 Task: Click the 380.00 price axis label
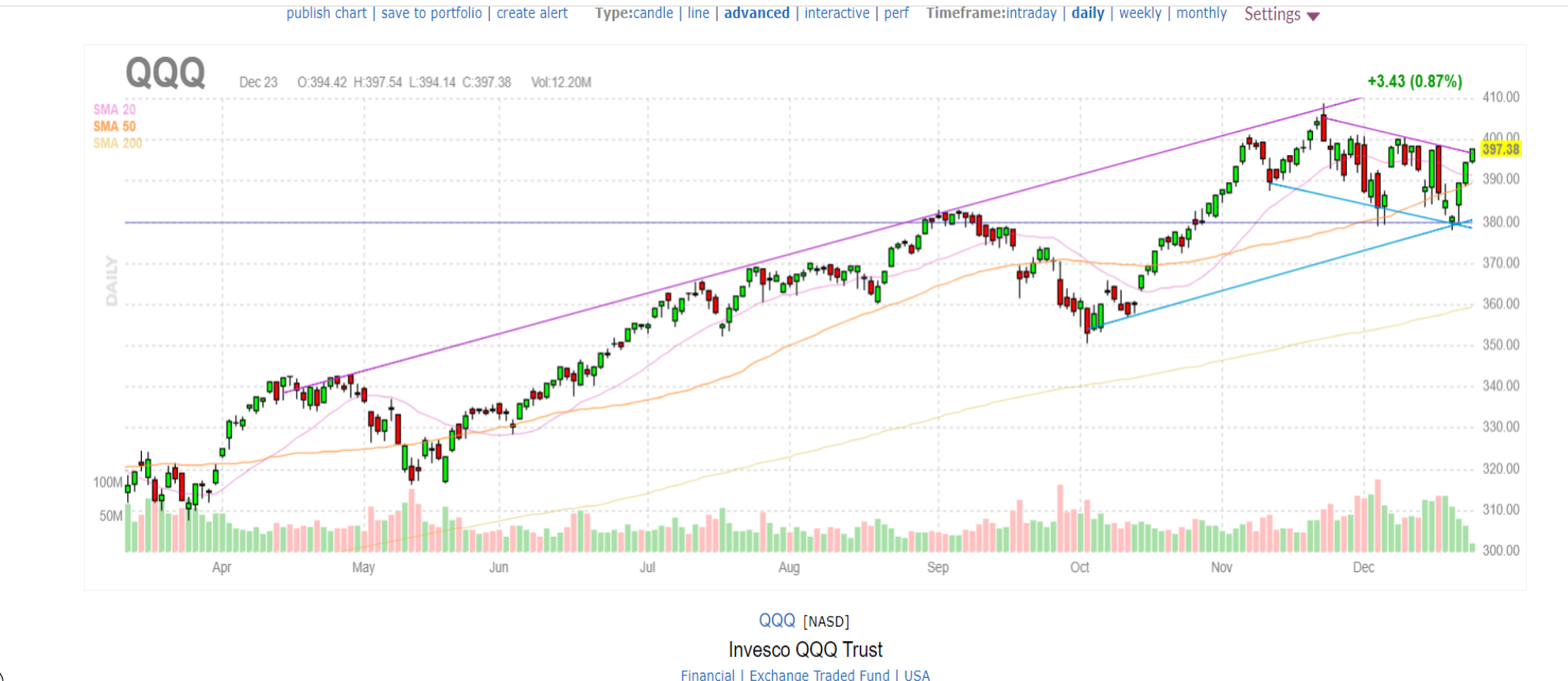tap(1500, 222)
